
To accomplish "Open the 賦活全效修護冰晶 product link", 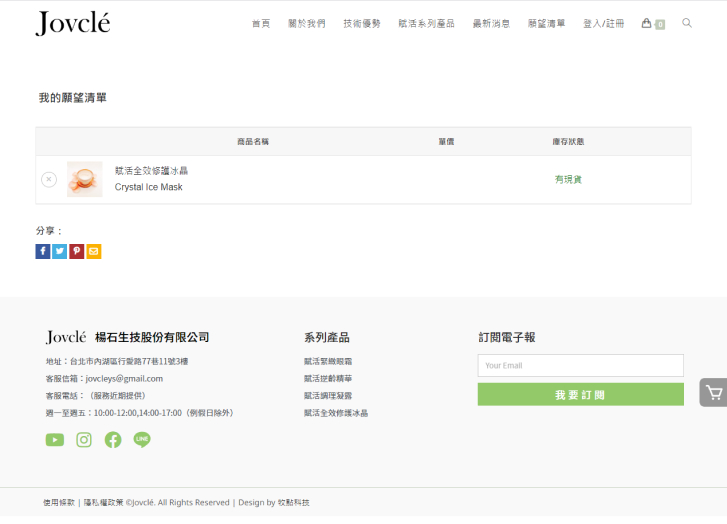I will pos(151,171).
